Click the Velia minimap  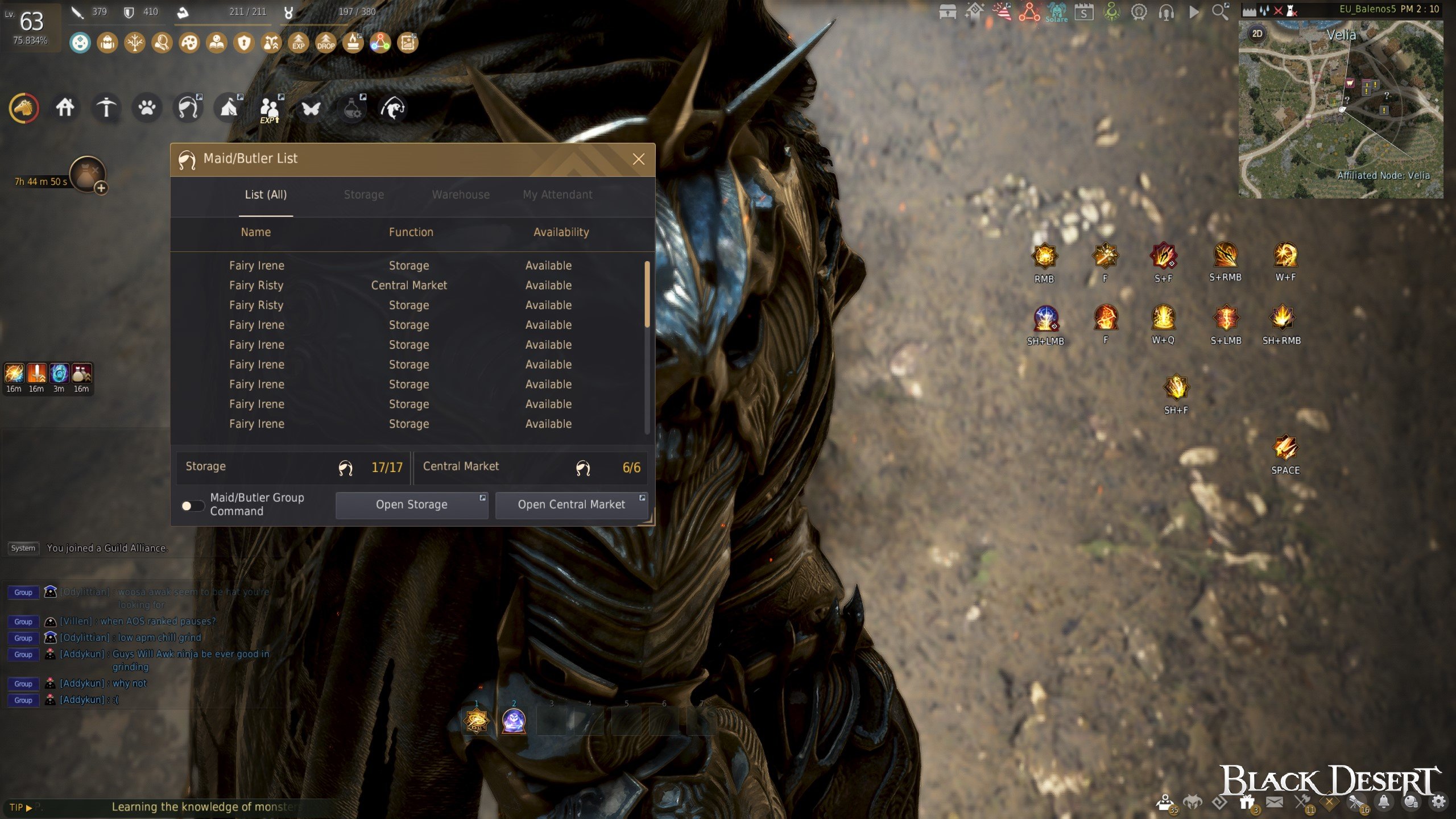tap(1341, 109)
